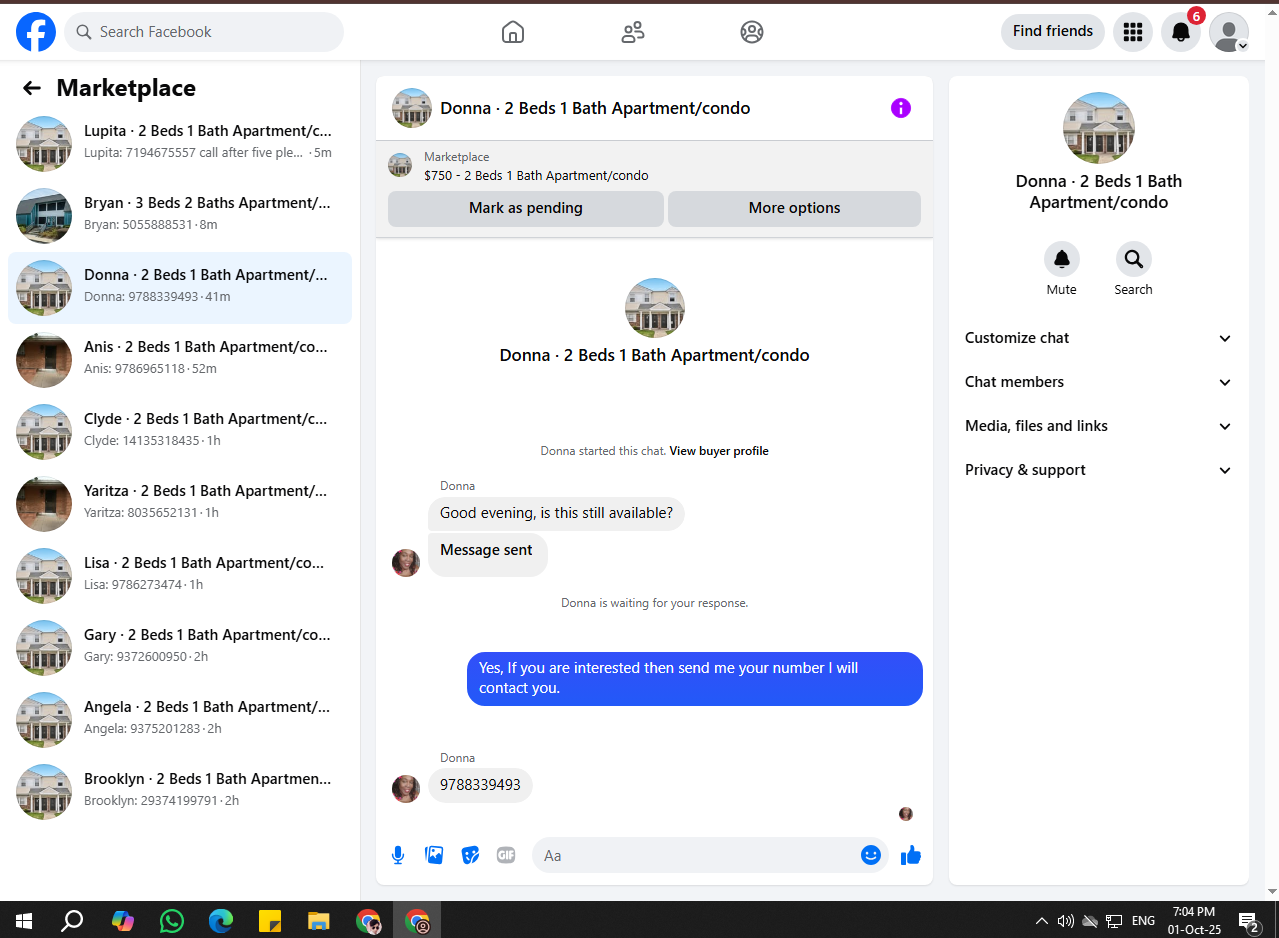Open the Friends tab icon

coord(633,32)
